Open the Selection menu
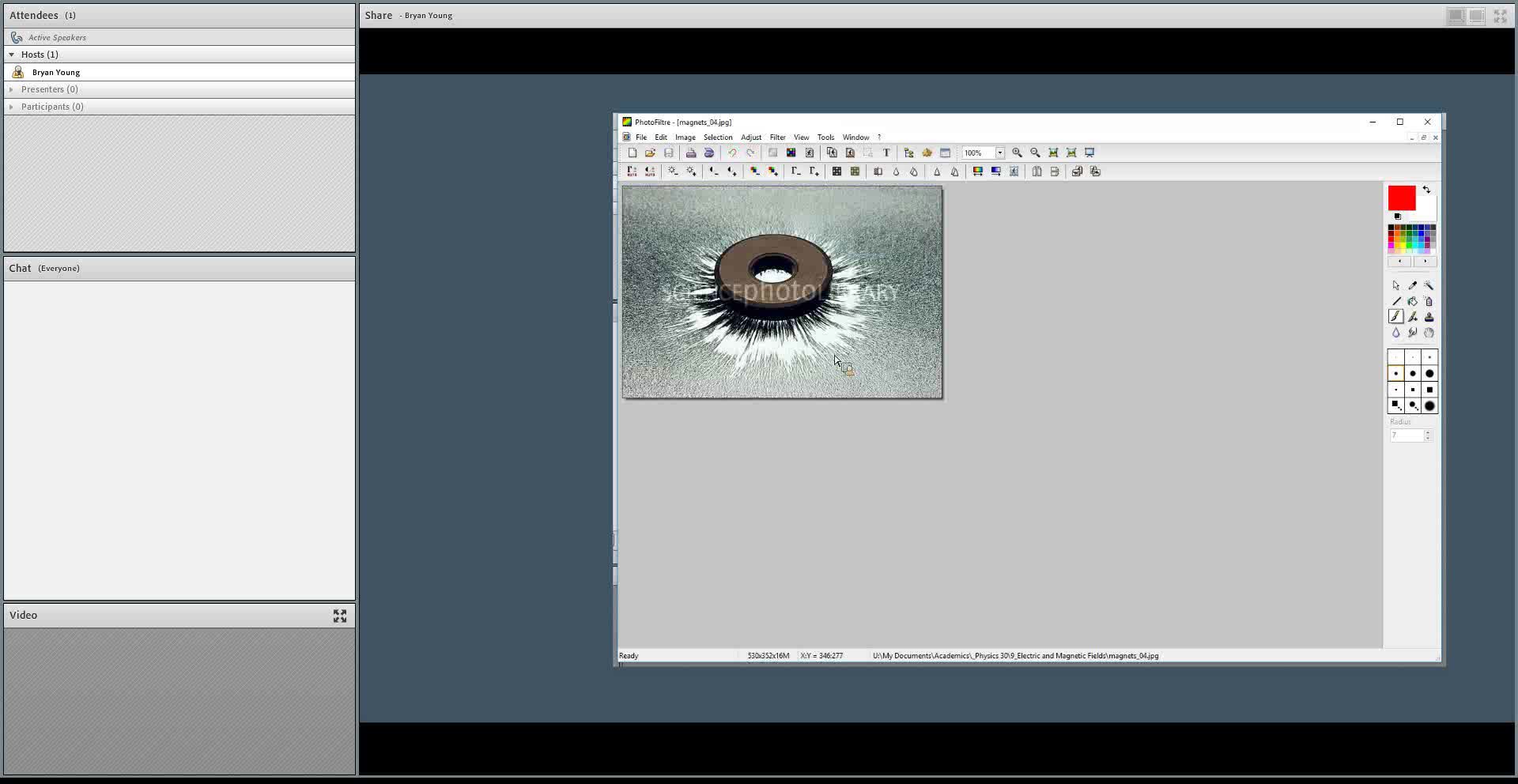The image size is (1518, 784). tap(718, 138)
